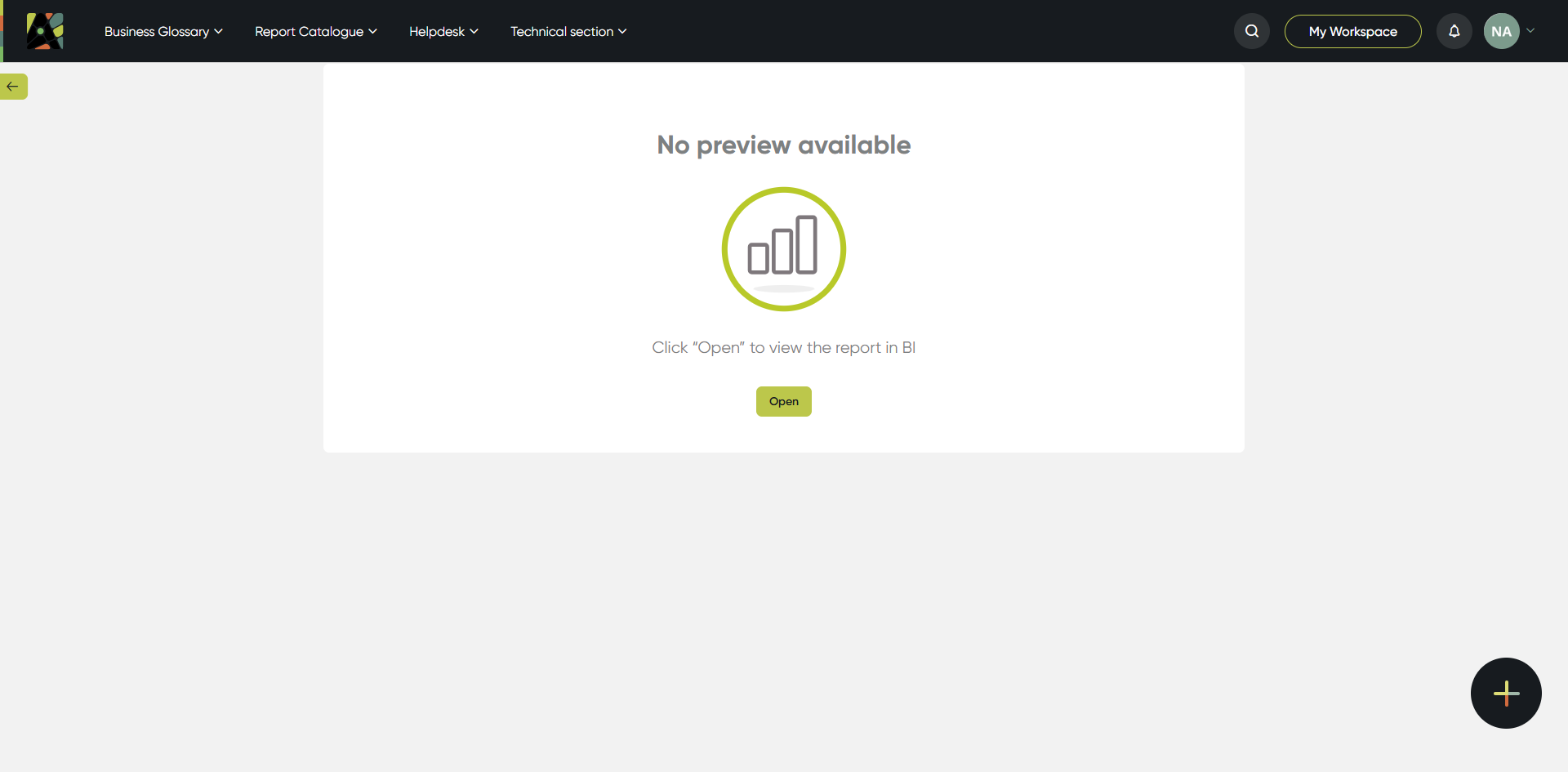1568x772 pixels.
Task: Open the Business Glossary menu label
Action: click(x=157, y=32)
